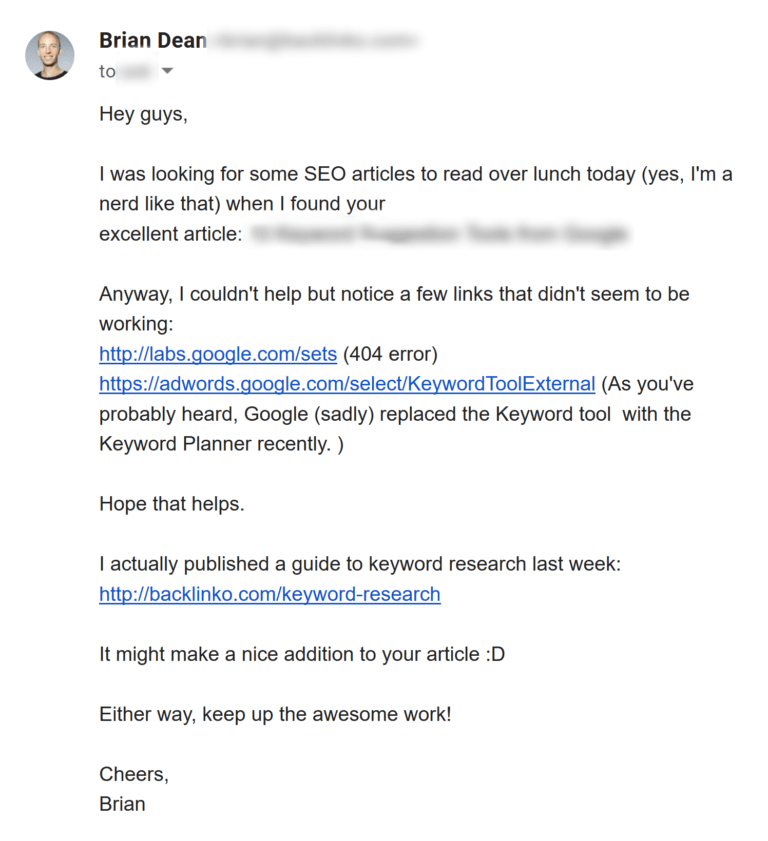Viewport: 768px width, 841px height.
Task: Click the sender name Brian Dean
Action: [153, 41]
